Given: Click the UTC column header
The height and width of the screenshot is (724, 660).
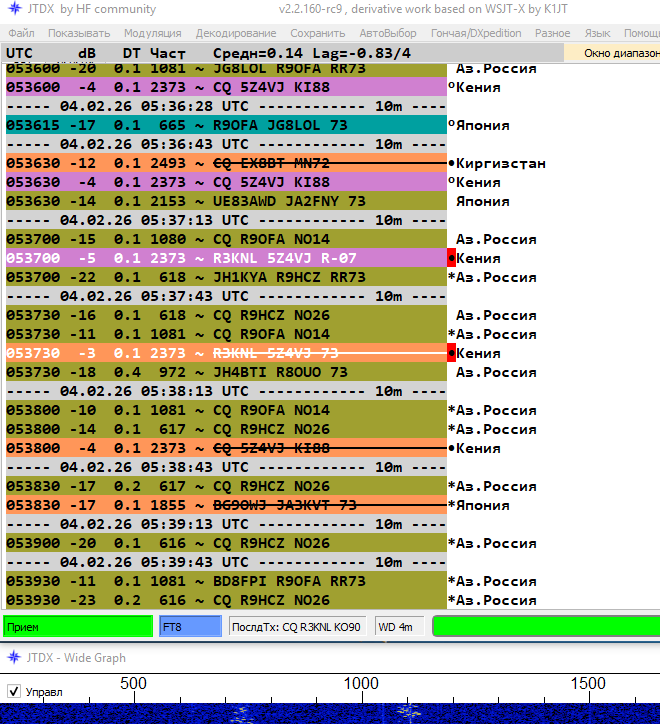Looking at the screenshot, I should click(19, 53).
